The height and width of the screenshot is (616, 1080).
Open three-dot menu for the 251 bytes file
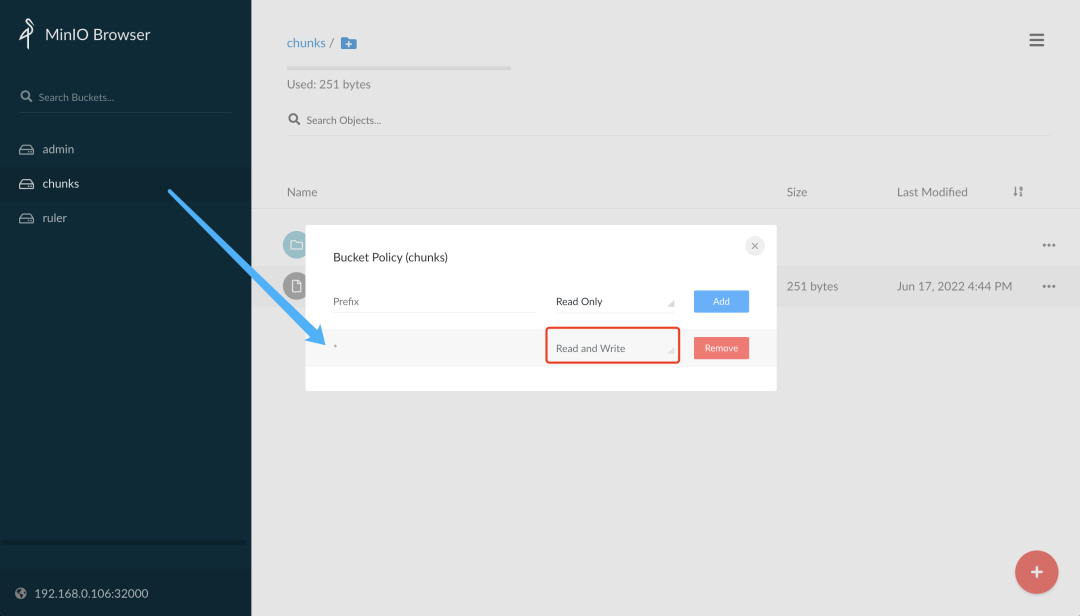[x=1048, y=287]
